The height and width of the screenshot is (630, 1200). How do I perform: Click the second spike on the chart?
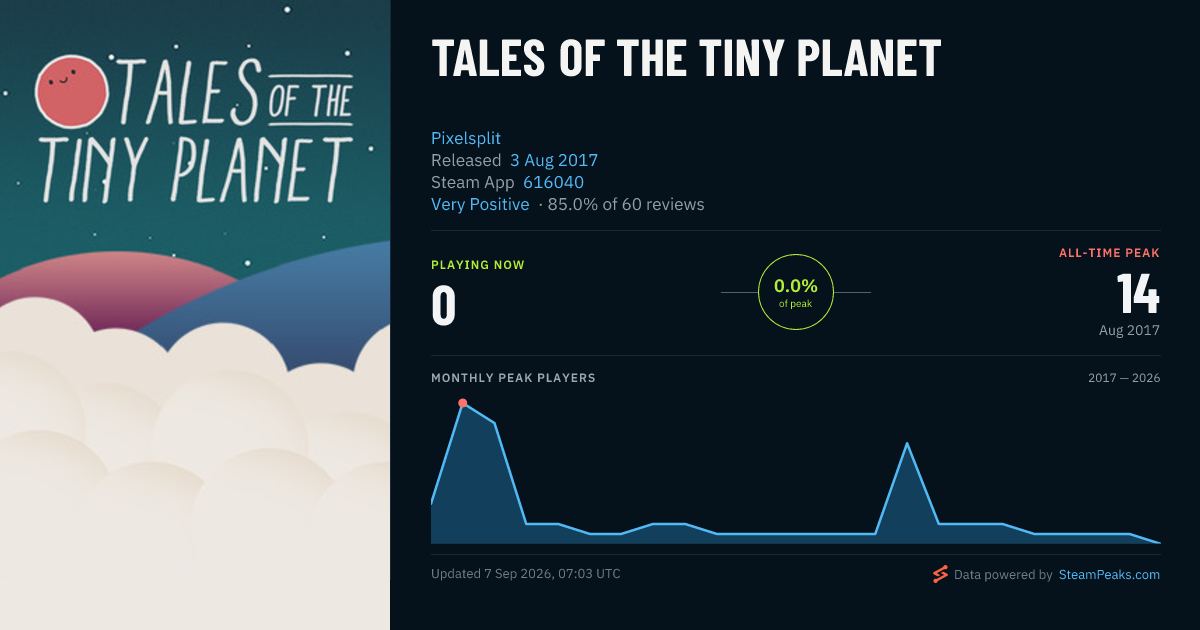[x=906, y=443]
